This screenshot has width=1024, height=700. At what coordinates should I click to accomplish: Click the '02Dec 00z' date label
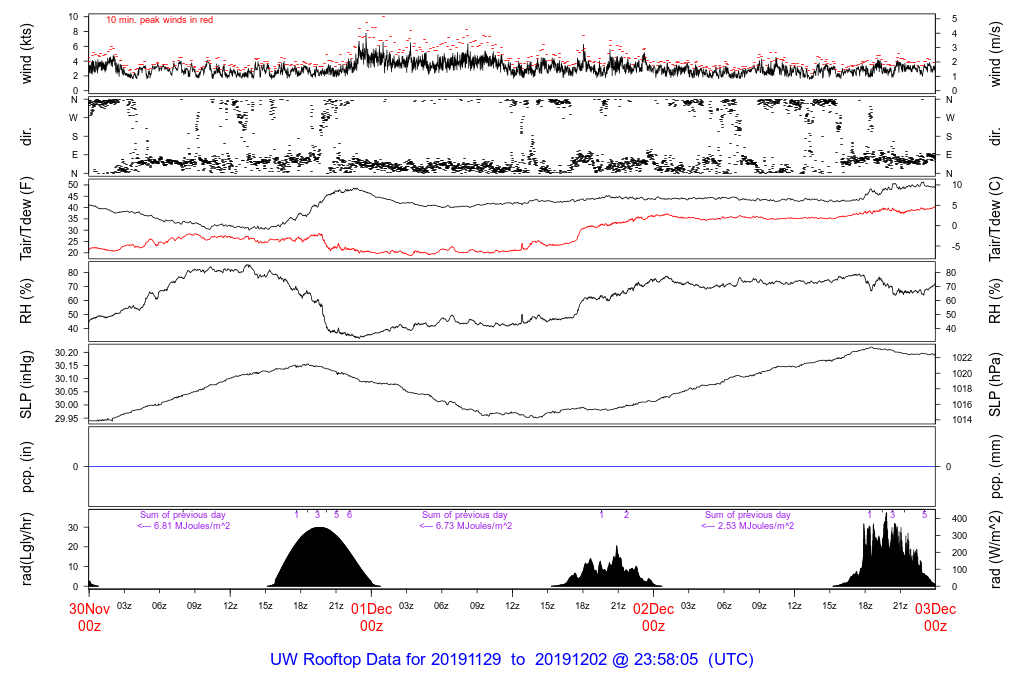pyautogui.click(x=653, y=618)
